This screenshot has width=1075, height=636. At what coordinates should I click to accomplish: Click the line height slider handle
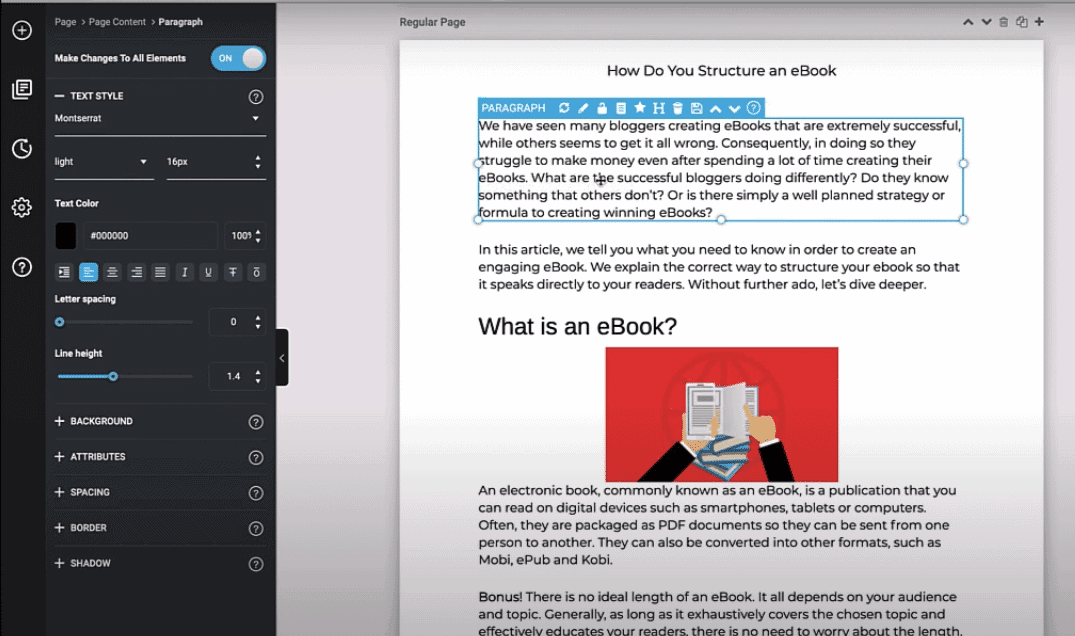[x=113, y=376]
